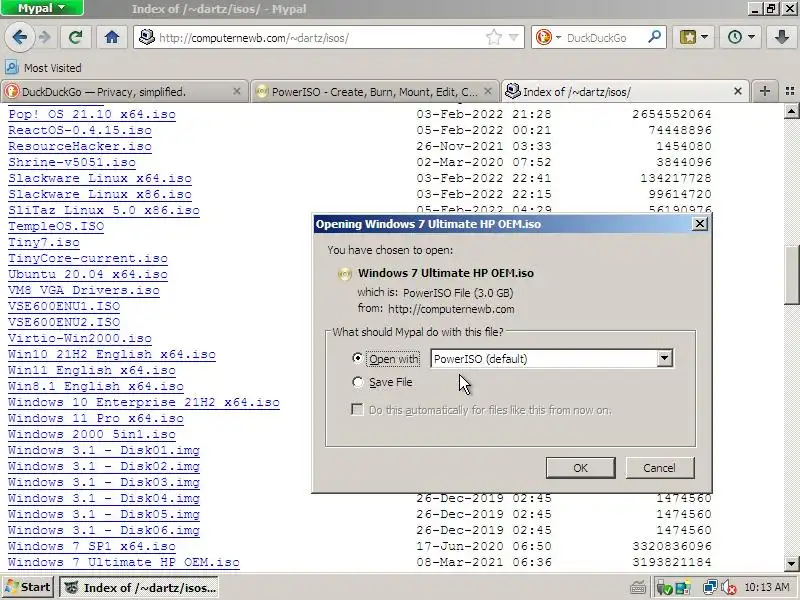Open the Bookmarks toolbar button
Image resolution: width=800 pixels, height=600 pixels.
tap(693, 37)
